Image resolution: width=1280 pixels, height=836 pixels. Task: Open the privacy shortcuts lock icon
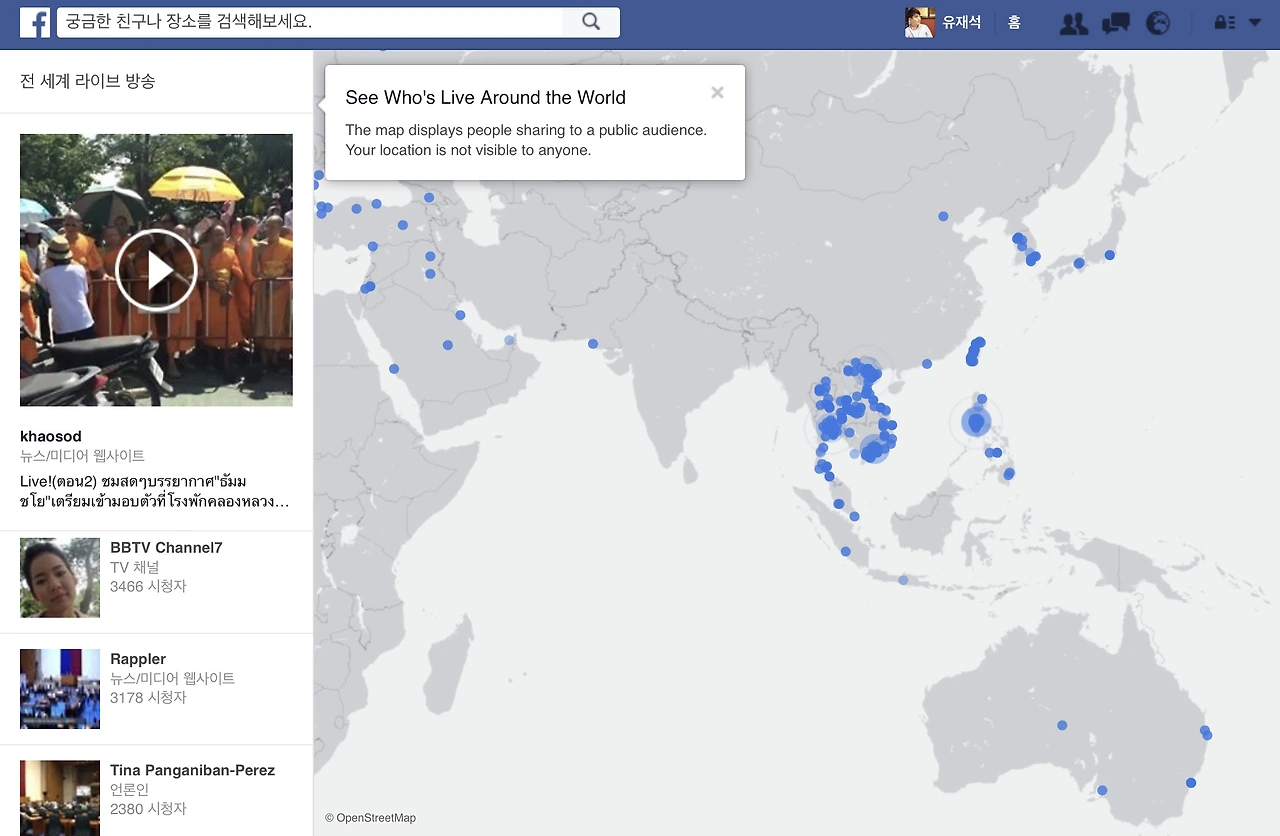[x=1223, y=22]
